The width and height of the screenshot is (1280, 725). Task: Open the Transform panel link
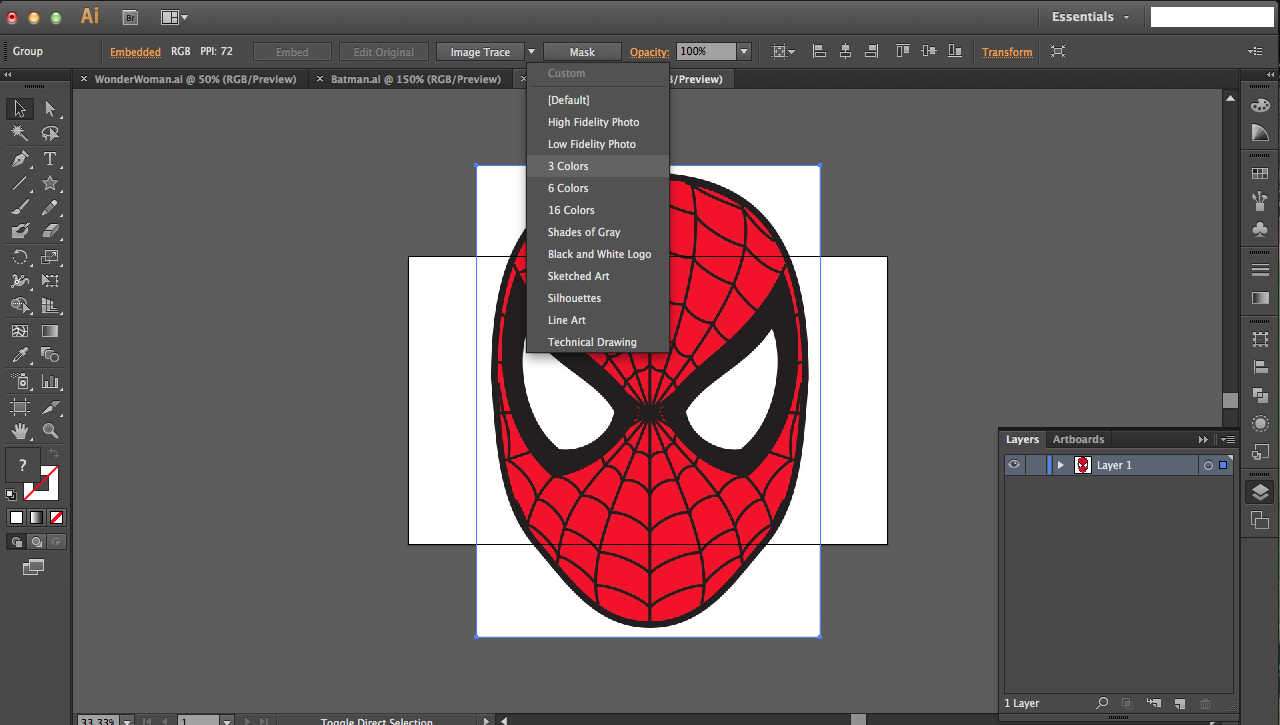[1007, 52]
